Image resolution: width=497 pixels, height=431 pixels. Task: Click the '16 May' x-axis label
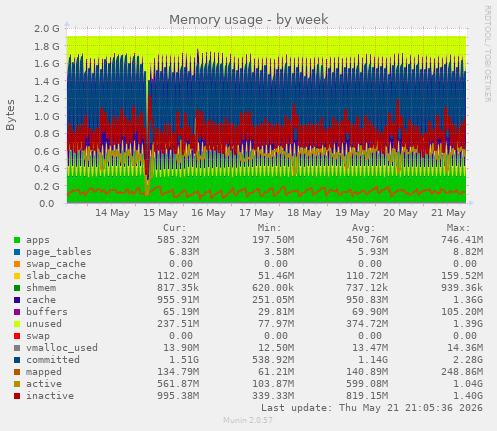(x=208, y=213)
